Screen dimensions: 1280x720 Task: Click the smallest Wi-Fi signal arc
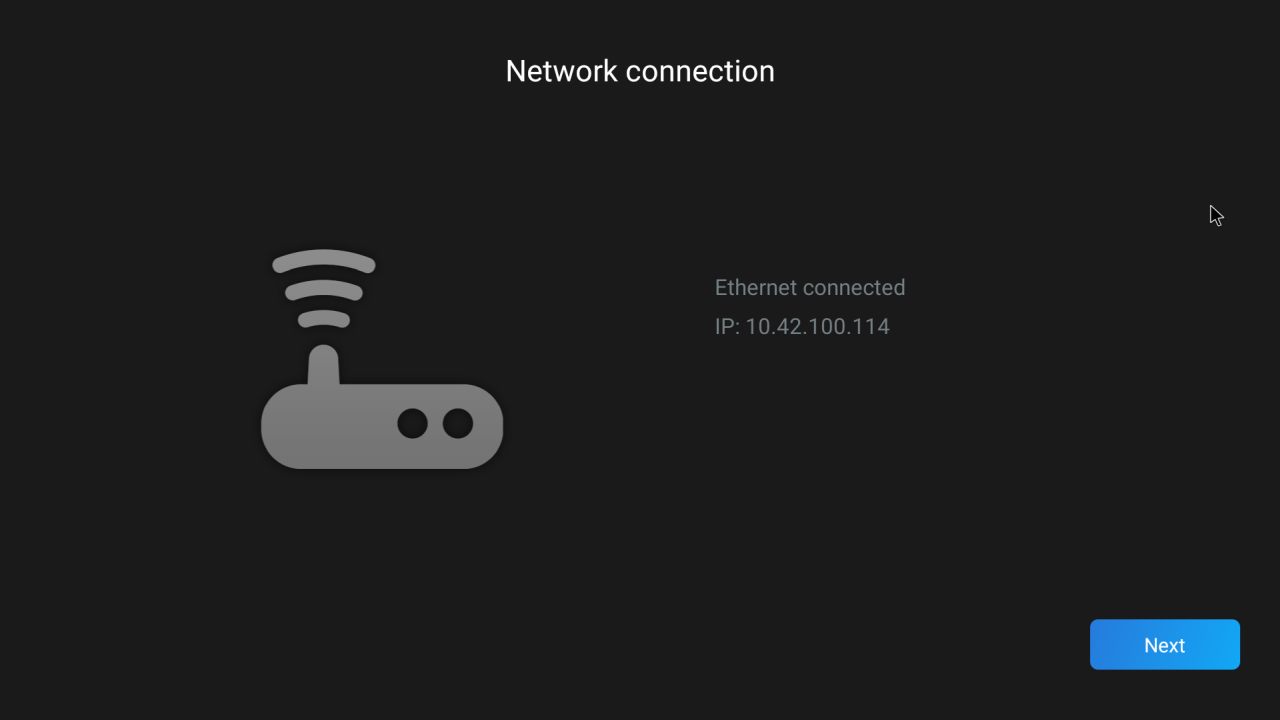[324, 318]
